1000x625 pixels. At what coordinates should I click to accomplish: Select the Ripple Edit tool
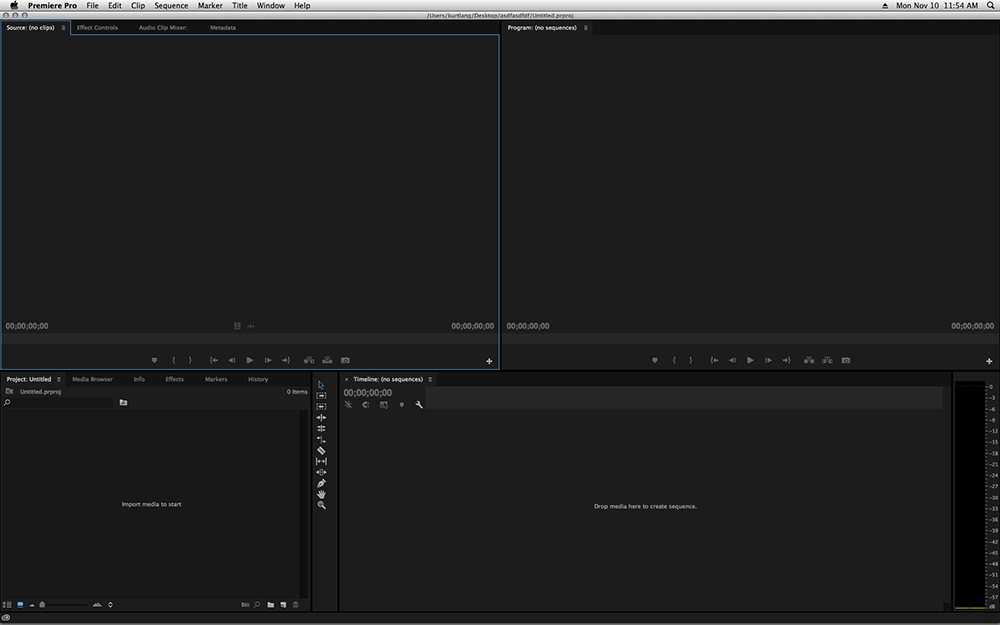click(321, 418)
